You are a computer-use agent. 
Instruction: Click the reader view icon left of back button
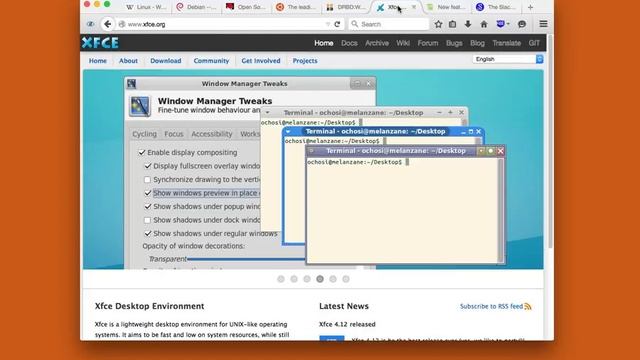pyautogui.click(x=90, y=24)
